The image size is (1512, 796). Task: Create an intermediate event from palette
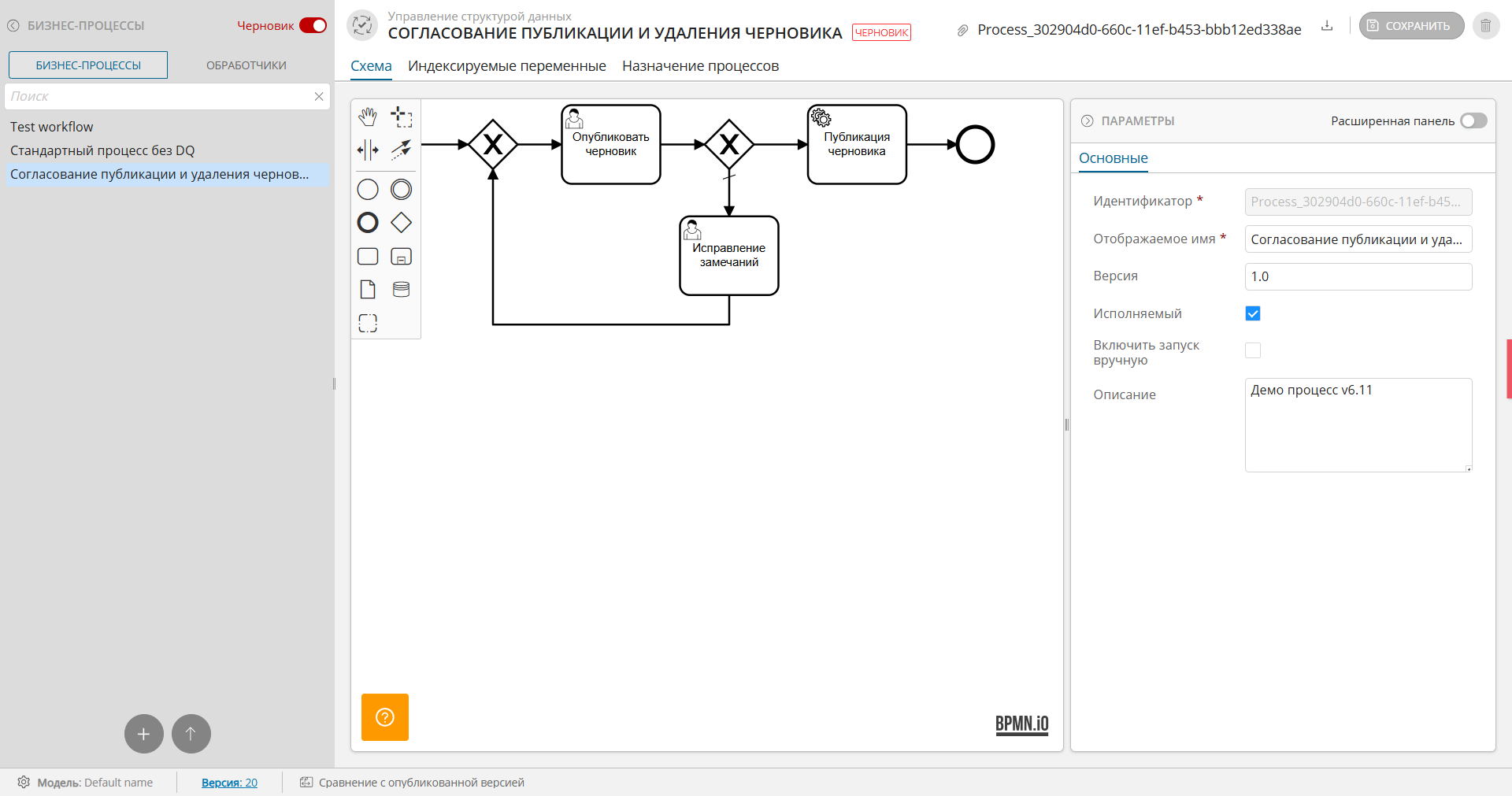[x=401, y=190]
